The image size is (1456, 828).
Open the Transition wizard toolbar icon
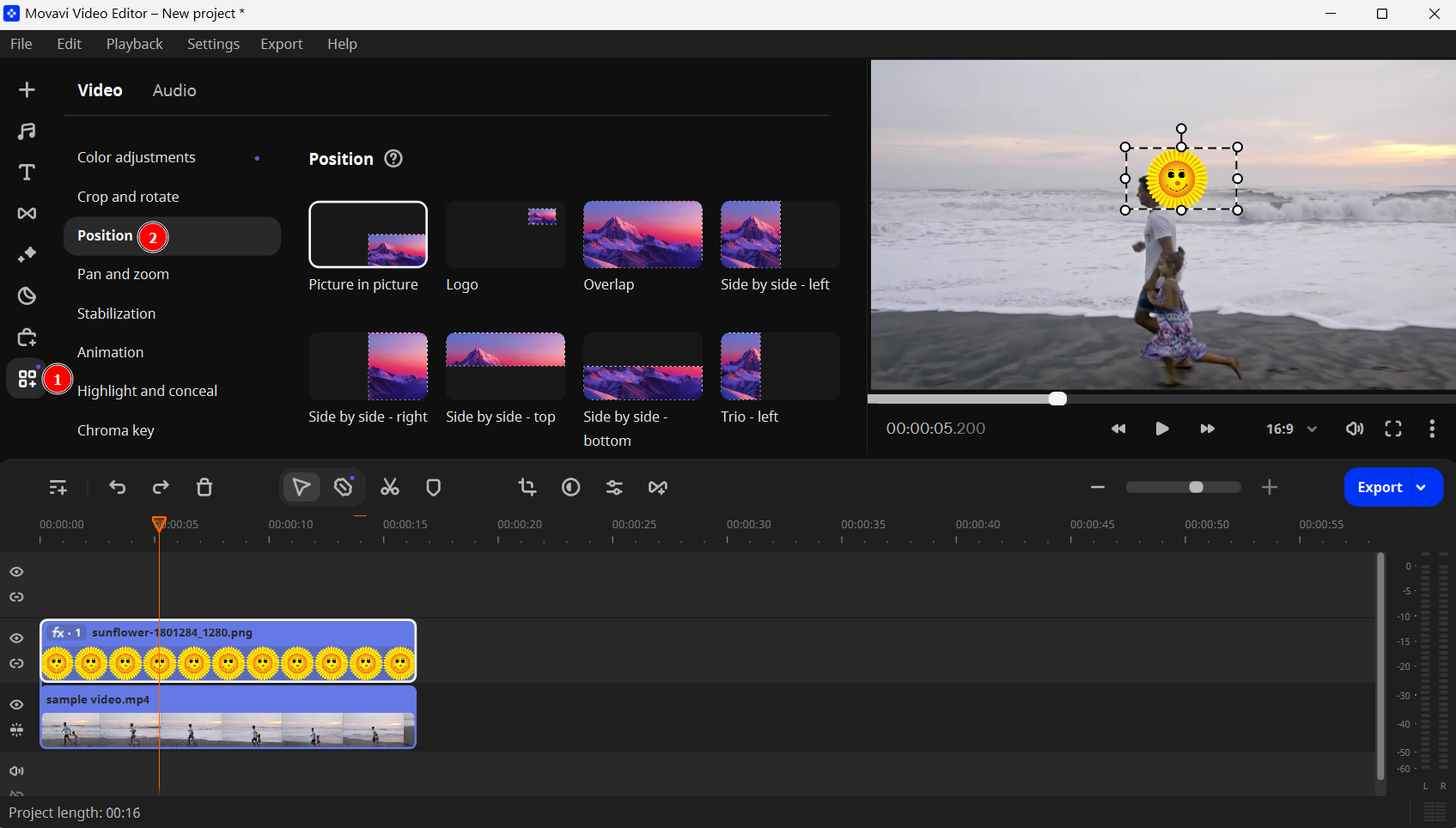click(x=658, y=488)
